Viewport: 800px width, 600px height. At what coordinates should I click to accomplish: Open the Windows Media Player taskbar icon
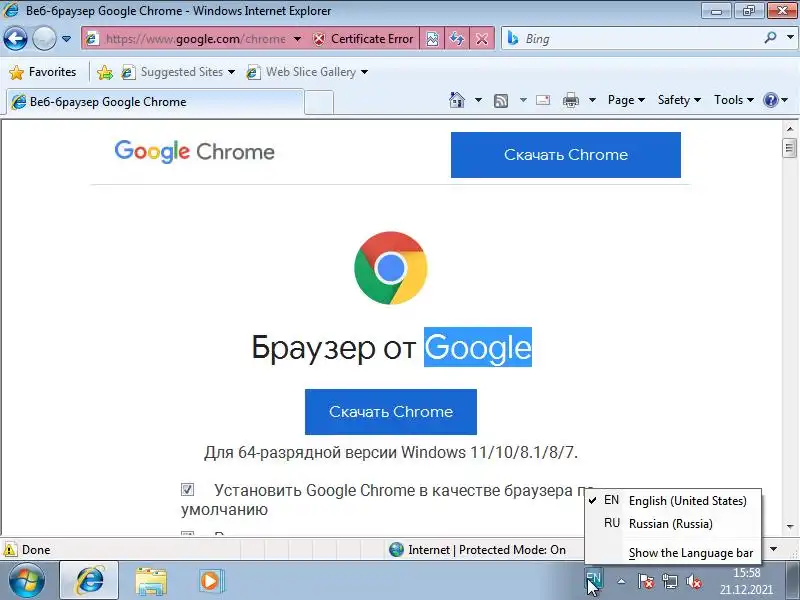point(210,581)
